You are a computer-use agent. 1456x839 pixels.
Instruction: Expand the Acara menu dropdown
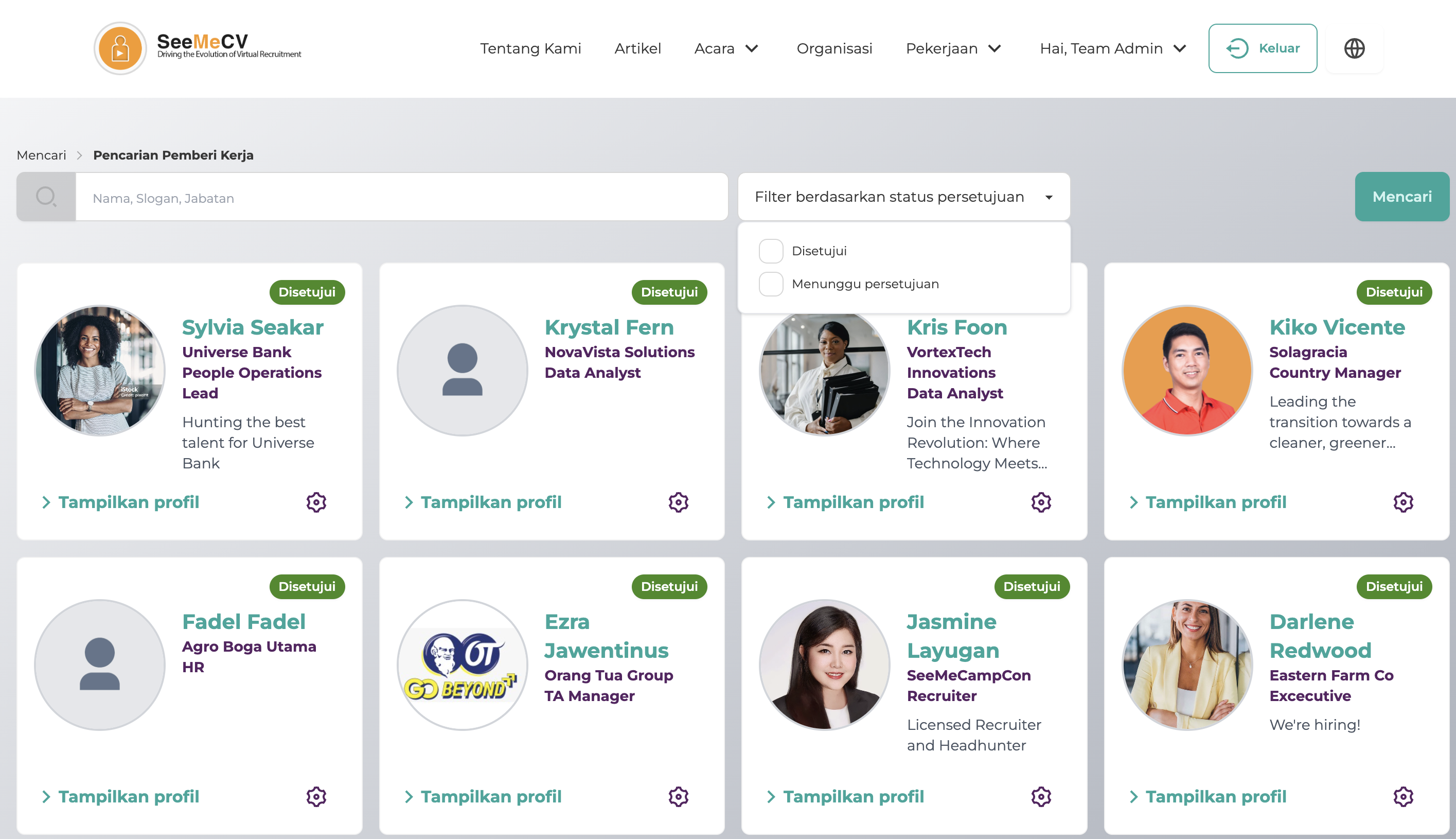tap(726, 48)
